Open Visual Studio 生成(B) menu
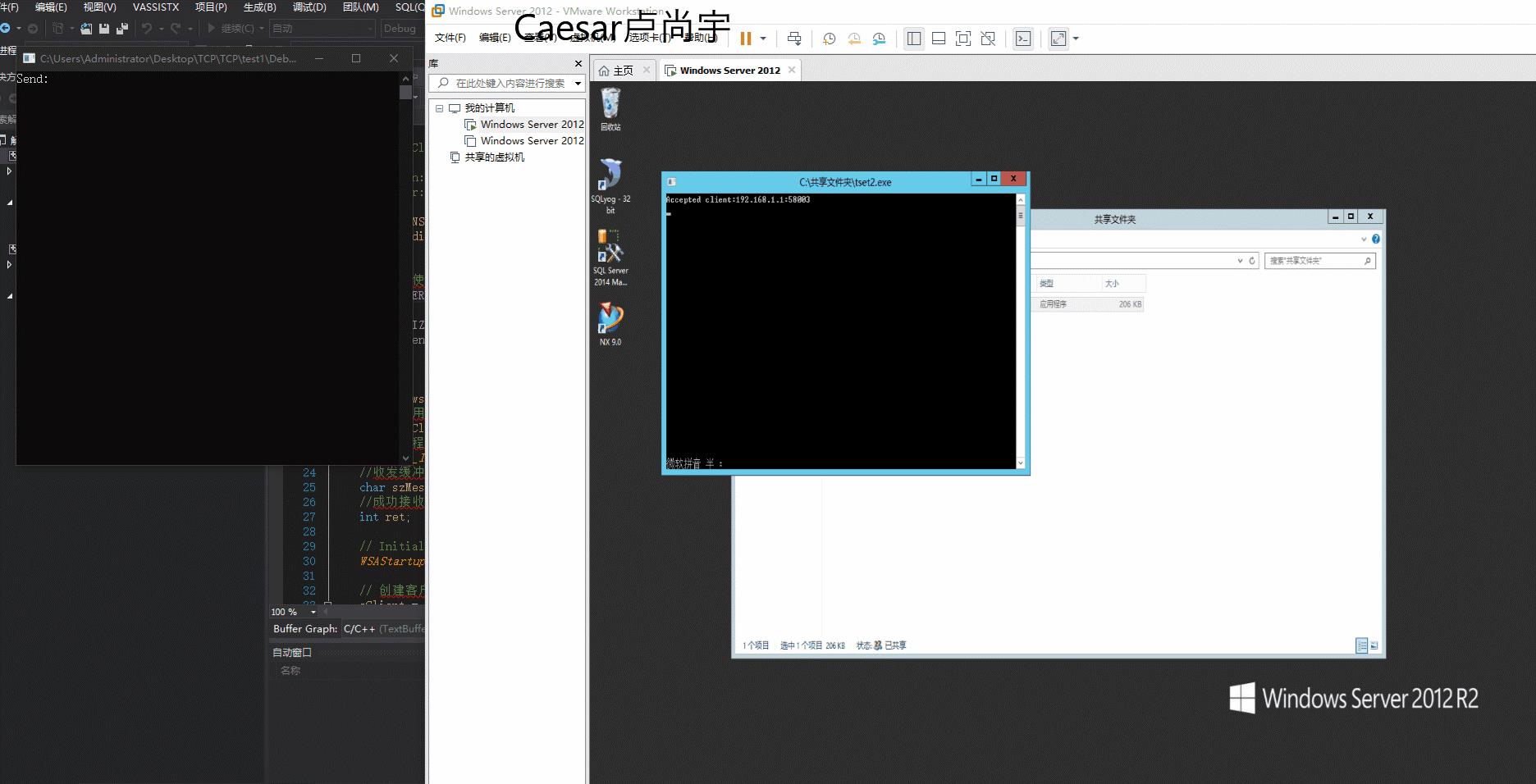 [260, 7]
